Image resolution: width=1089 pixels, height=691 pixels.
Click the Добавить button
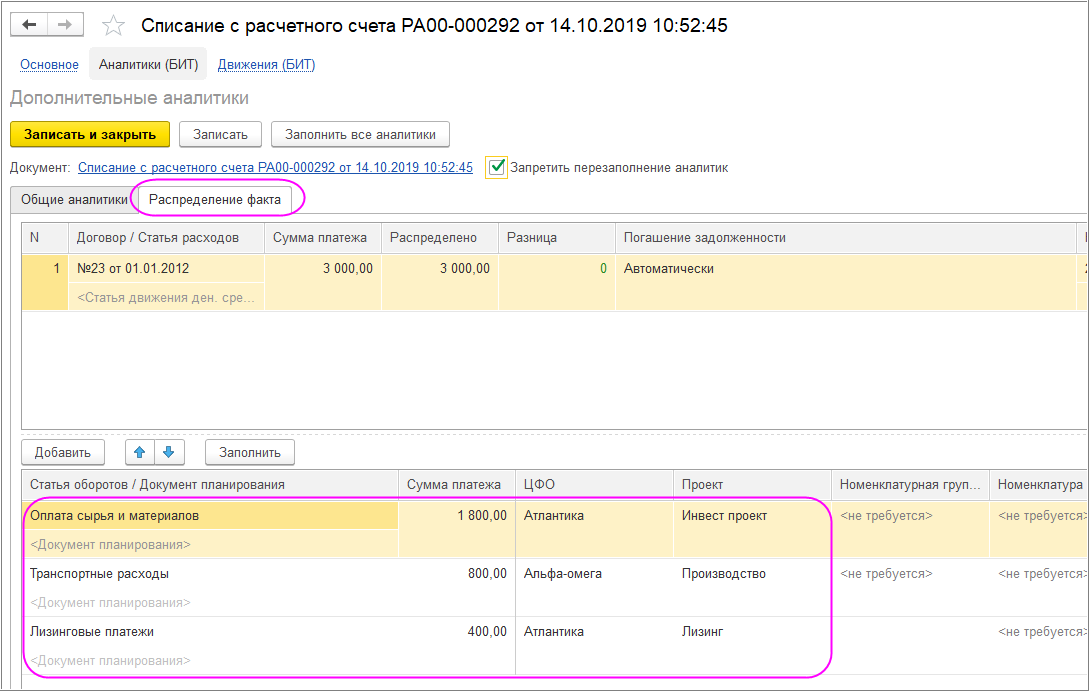pos(62,452)
